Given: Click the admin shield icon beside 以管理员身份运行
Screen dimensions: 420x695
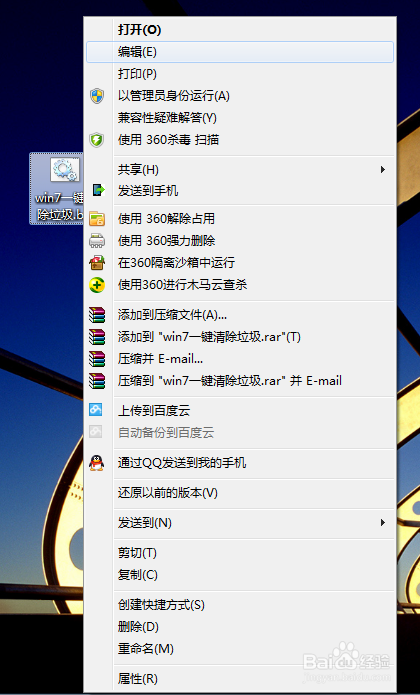Looking at the screenshot, I should coord(97,96).
